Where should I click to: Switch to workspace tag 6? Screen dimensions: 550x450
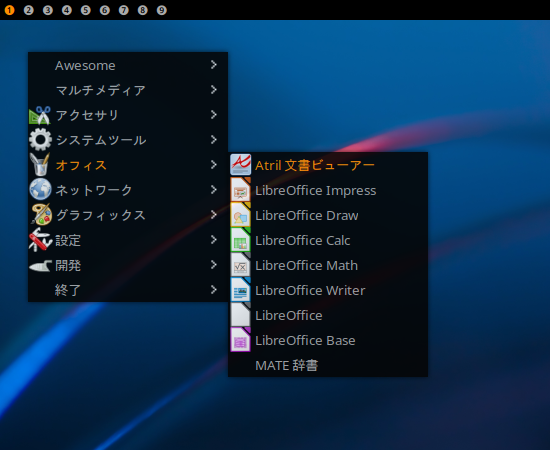104,10
